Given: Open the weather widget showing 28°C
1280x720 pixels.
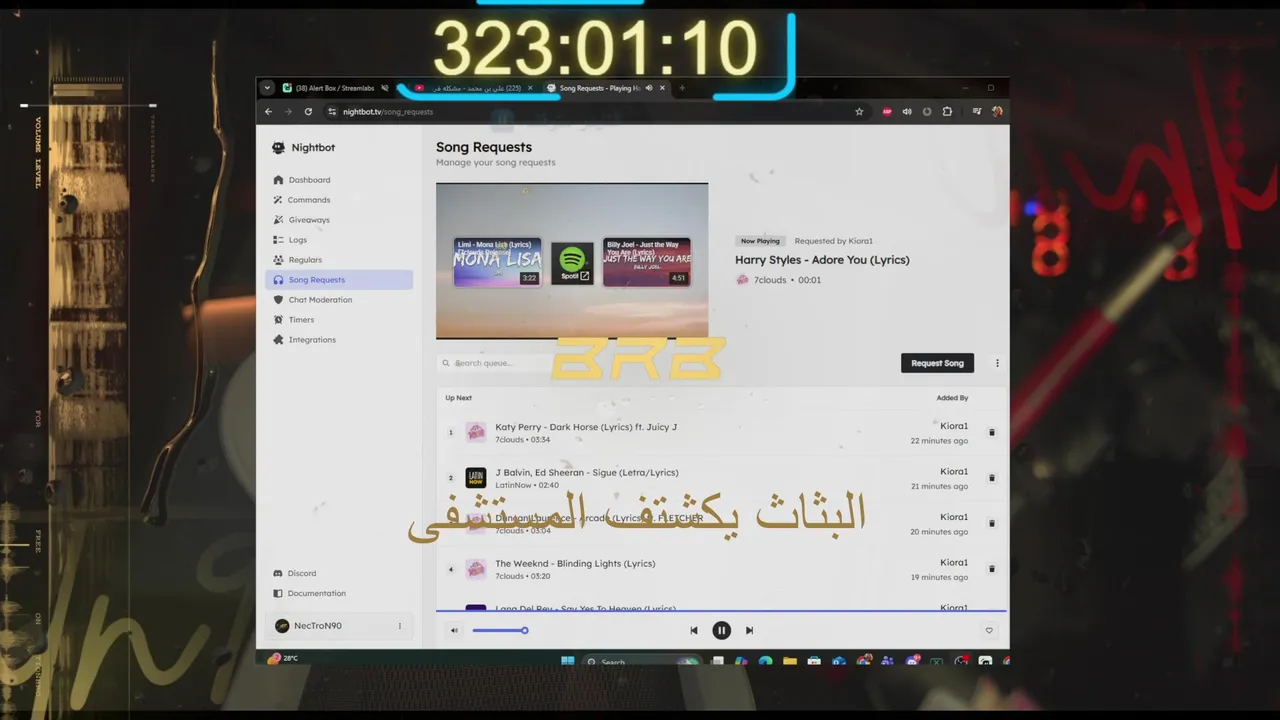Looking at the screenshot, I should tap(283, 658).
